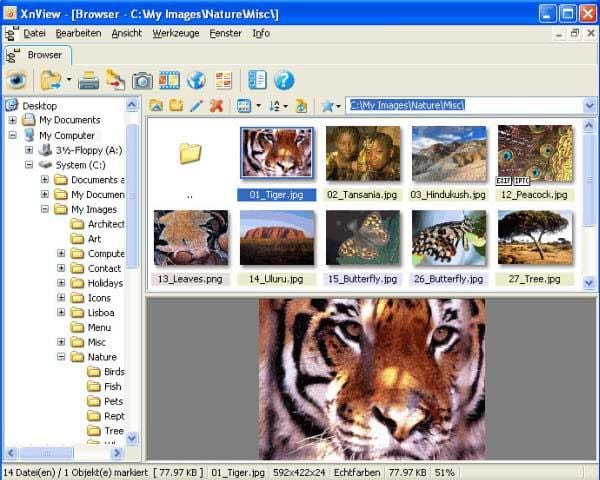Open the Werkzeuge menu
600x480 pixels.
tap(176, 34)
